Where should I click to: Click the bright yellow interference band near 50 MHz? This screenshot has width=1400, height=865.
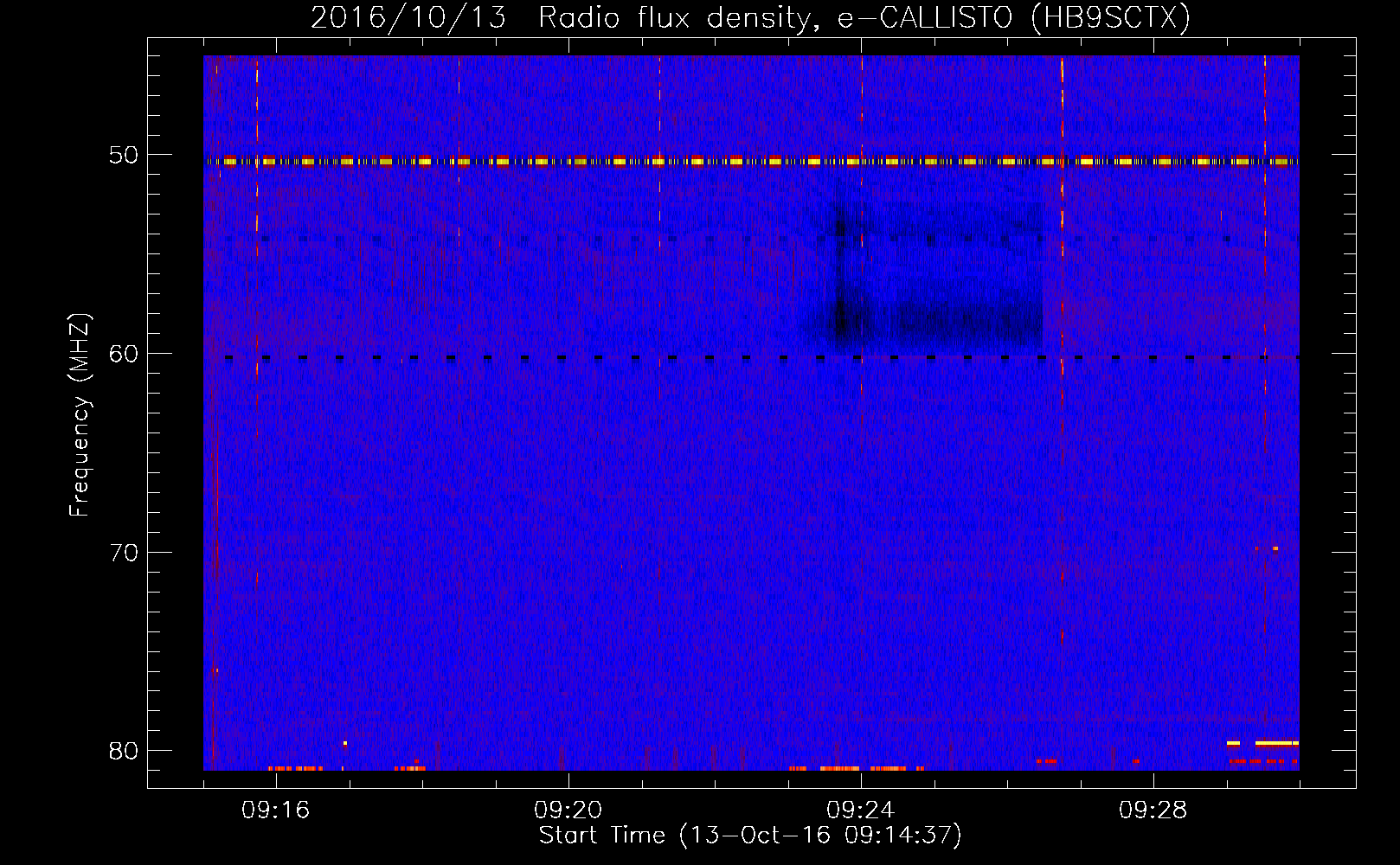tap(751, 161)
